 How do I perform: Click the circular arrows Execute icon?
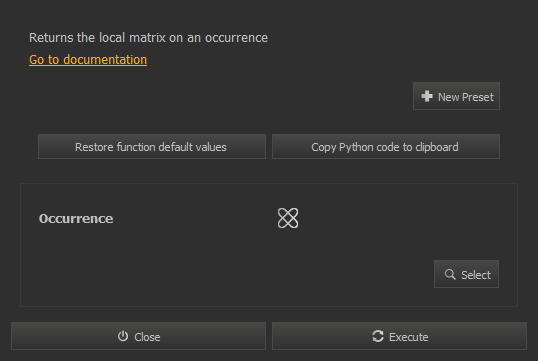coord(378,336)
